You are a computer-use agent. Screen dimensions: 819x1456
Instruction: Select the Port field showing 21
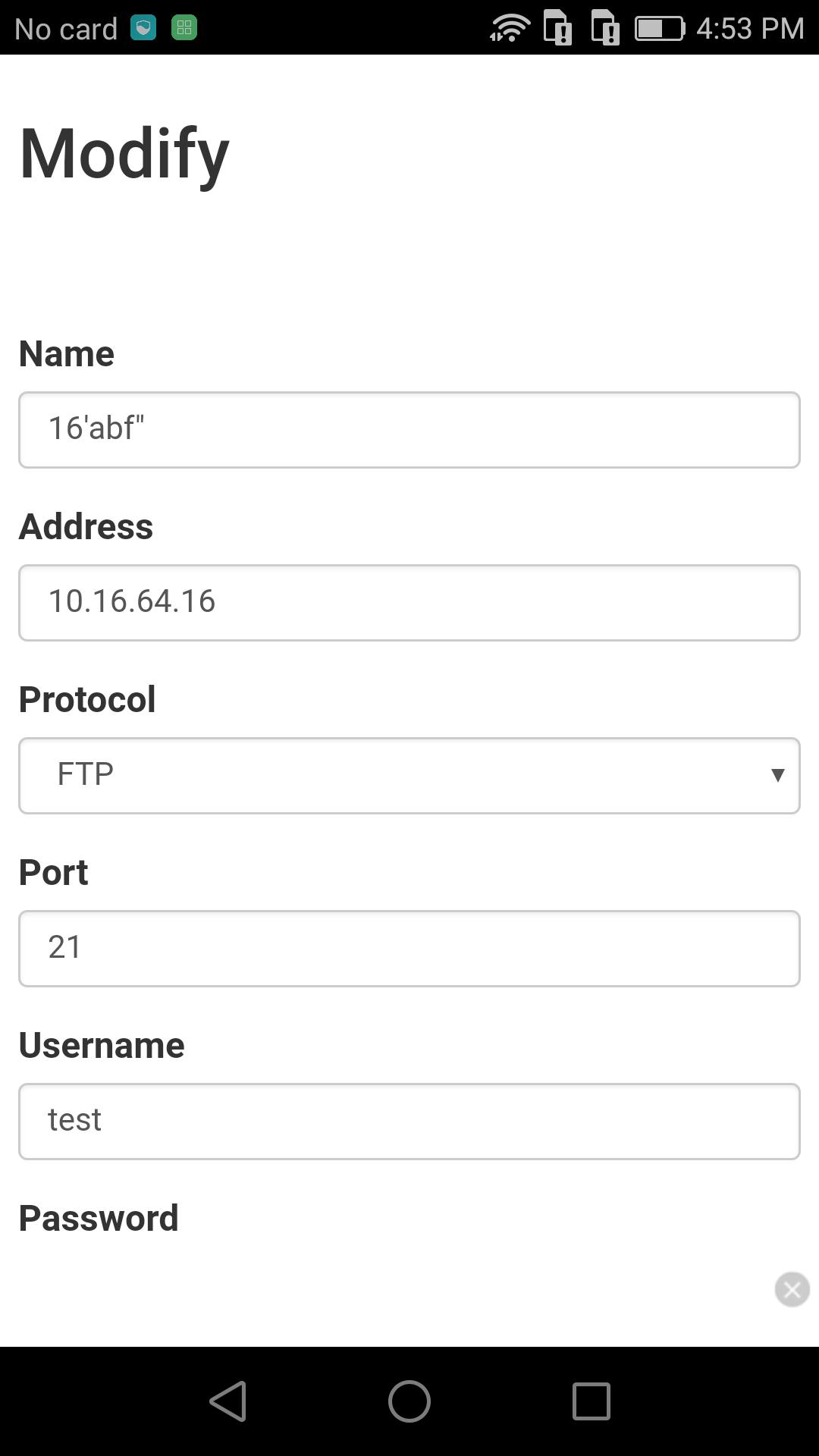click(x=409, y=949)
